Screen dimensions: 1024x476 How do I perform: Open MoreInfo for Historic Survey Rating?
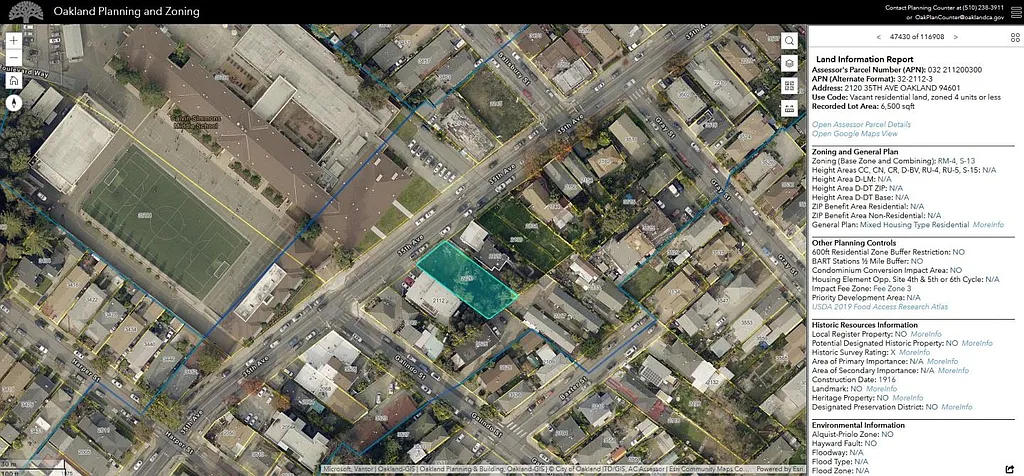click(914, 352)
